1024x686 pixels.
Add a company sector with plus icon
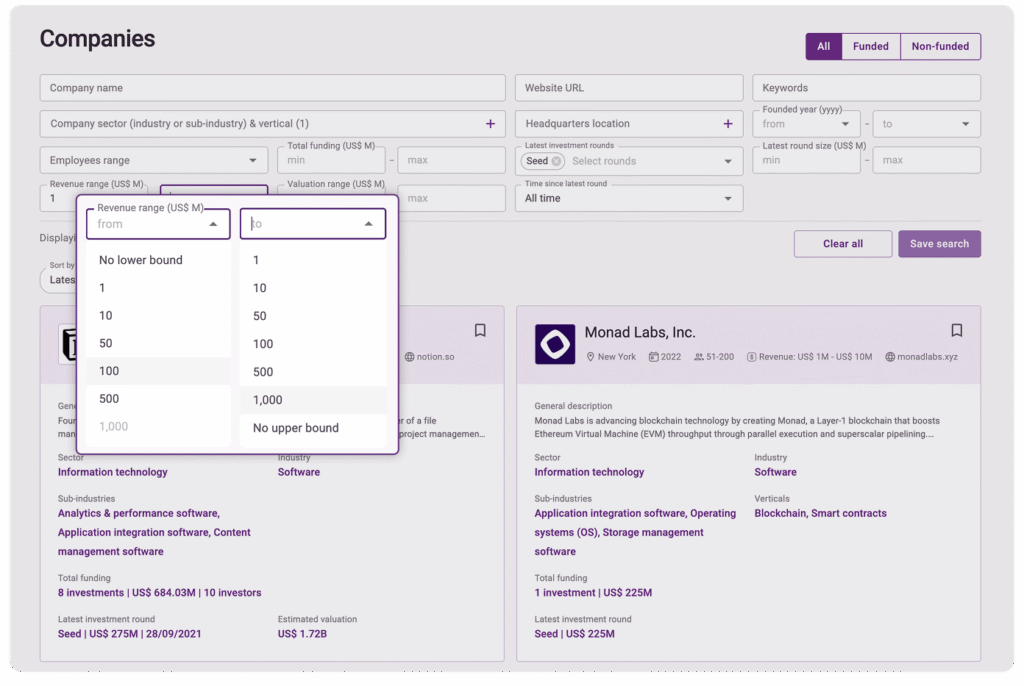[490, 124]
